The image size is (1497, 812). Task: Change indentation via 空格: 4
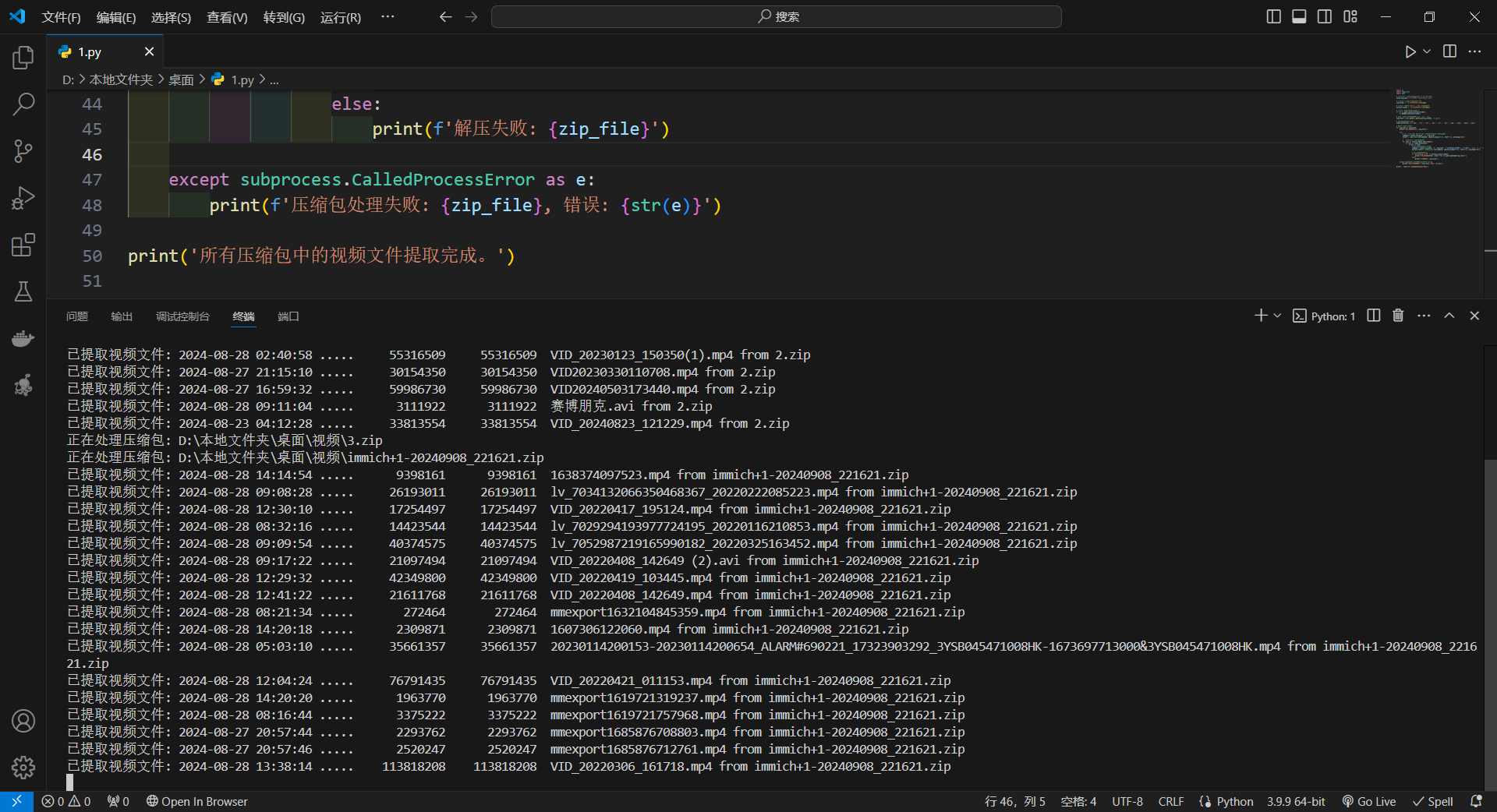(x=1078, y=801)
